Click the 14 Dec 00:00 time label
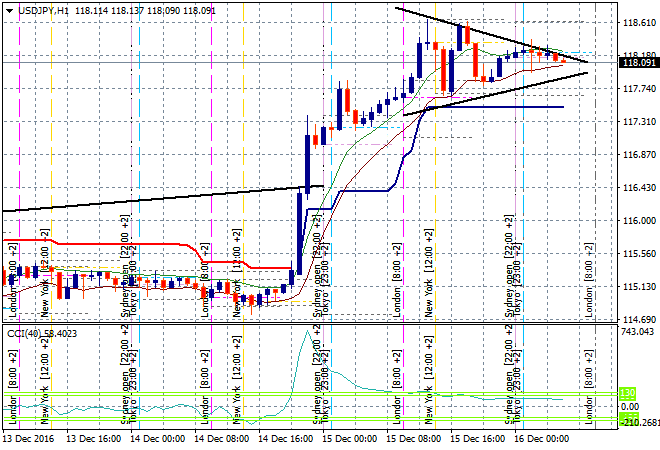This screenshot has height=450, width=660. (157, 439)
